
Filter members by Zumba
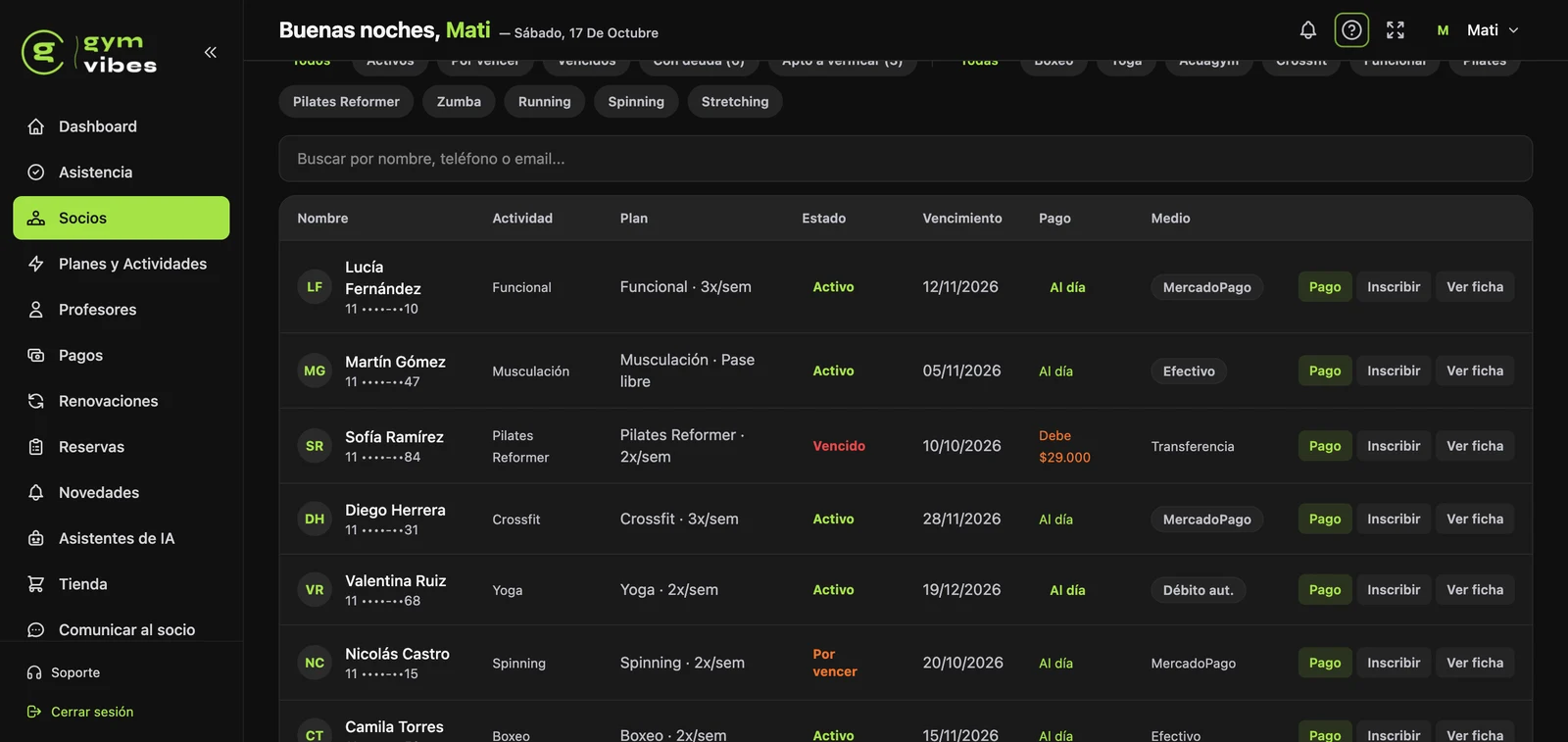(459, 101)
